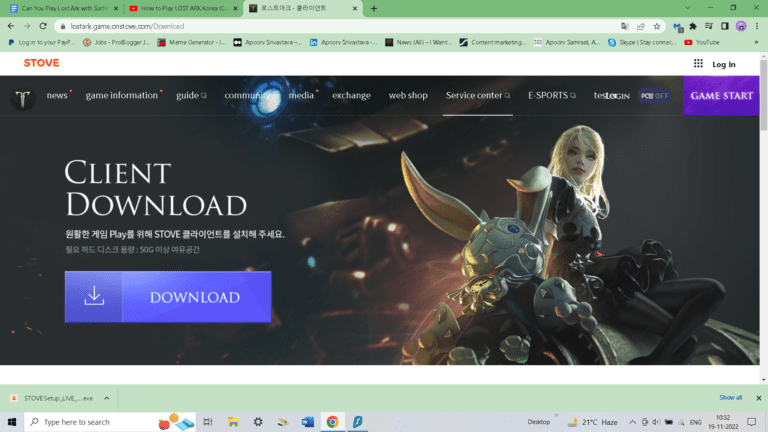Open the Chrome extensions puzzle icon
The image size is (768, 432).
point(693,26)
